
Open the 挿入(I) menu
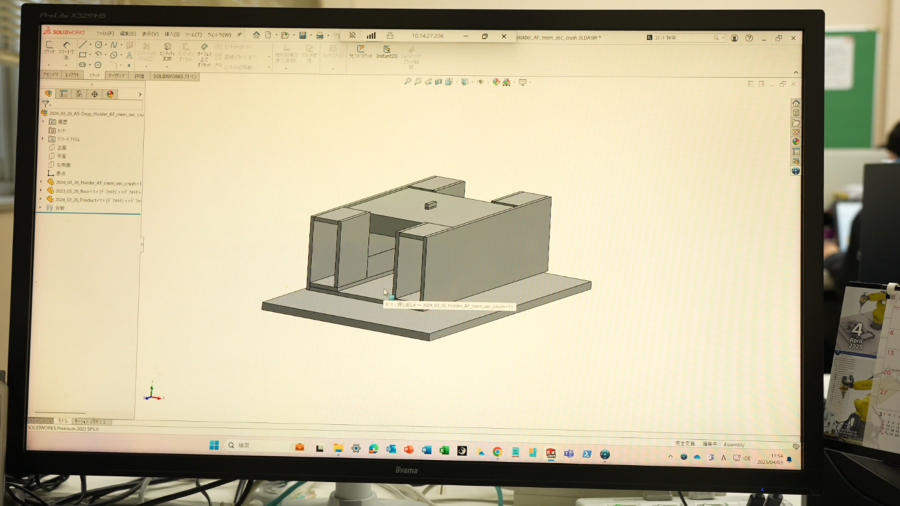point(172,33)
